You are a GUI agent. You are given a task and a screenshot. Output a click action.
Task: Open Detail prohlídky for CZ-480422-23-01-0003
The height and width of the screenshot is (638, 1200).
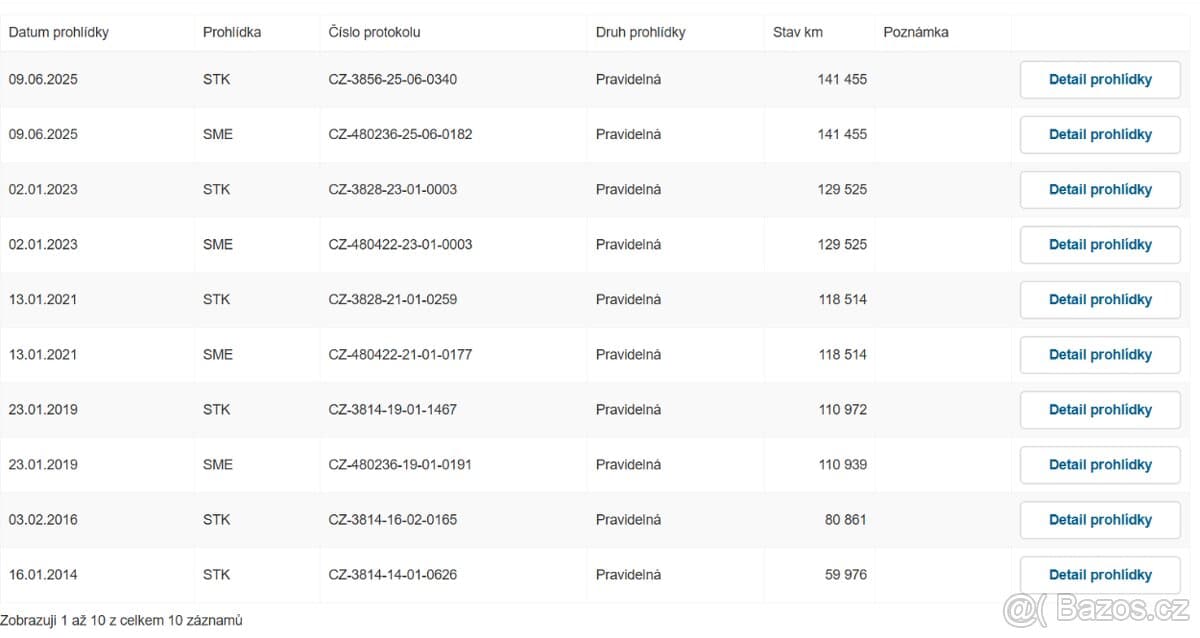1100,245
